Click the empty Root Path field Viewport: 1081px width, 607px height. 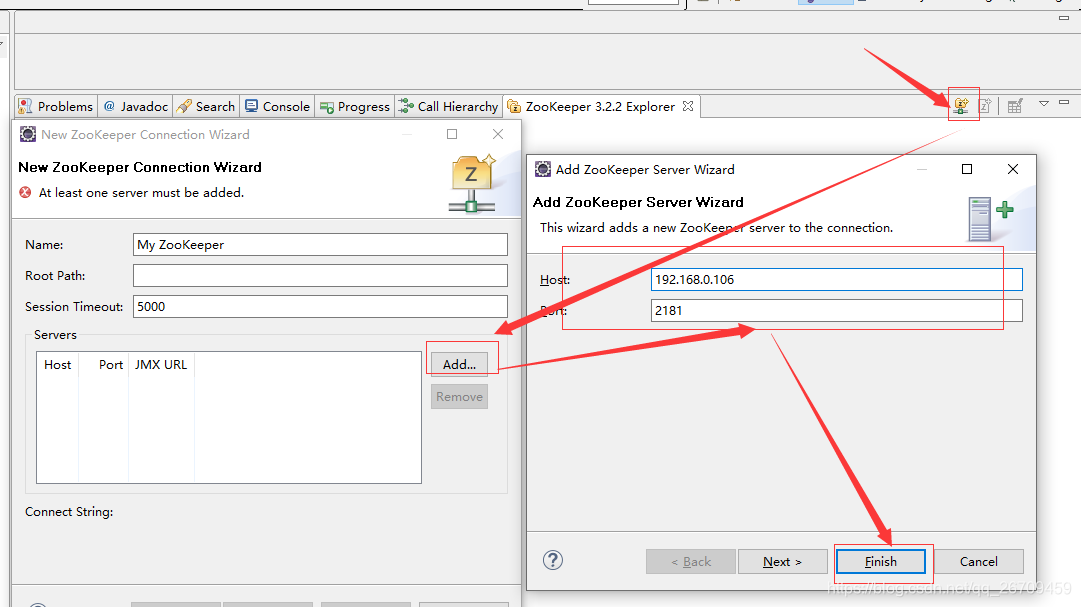point(320,275)
